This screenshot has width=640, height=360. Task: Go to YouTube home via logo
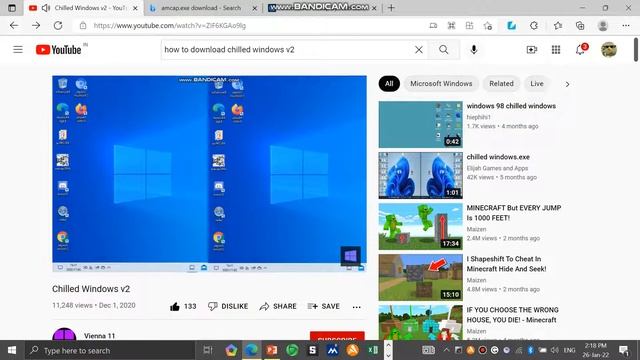[x=58, y=50]
